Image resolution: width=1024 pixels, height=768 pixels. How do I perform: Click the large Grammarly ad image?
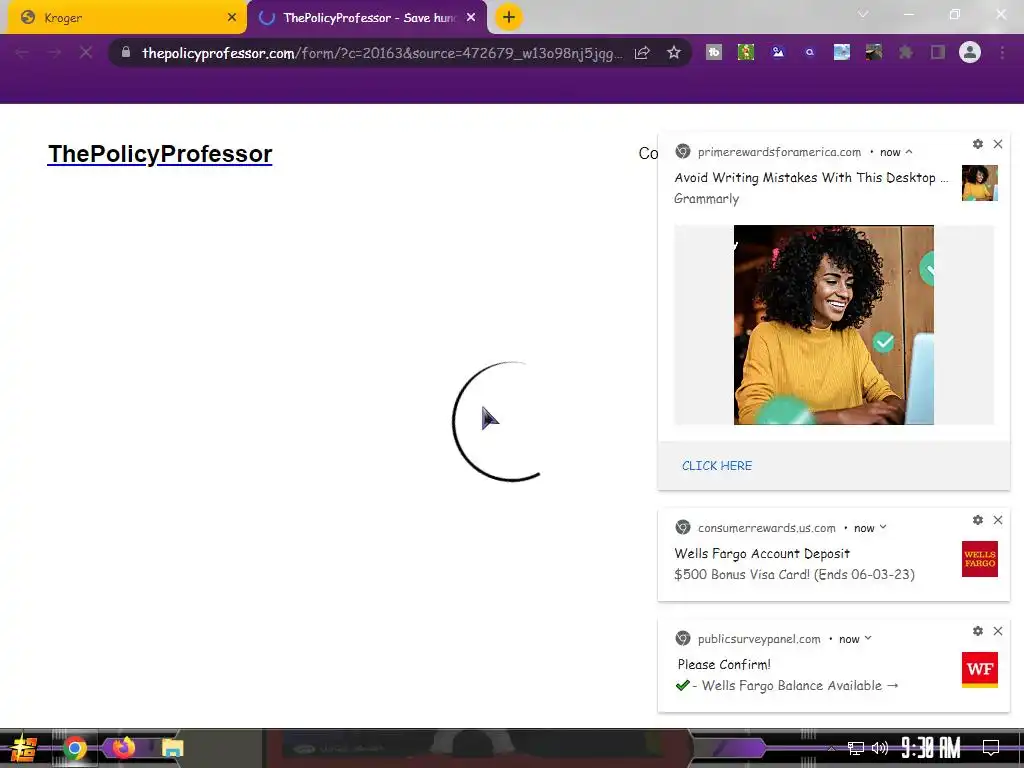pos(834,325)
